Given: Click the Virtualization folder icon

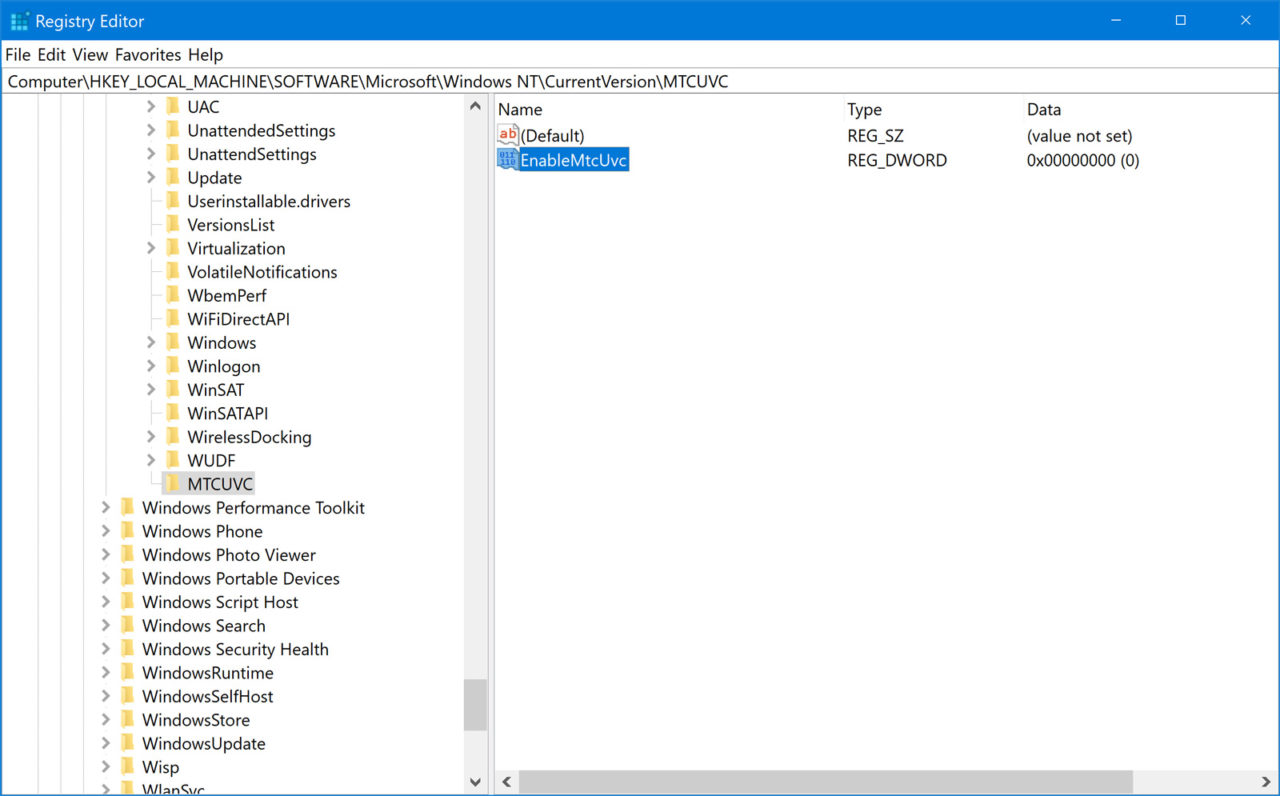Looking at the screenshot, I should pos(173,248).
